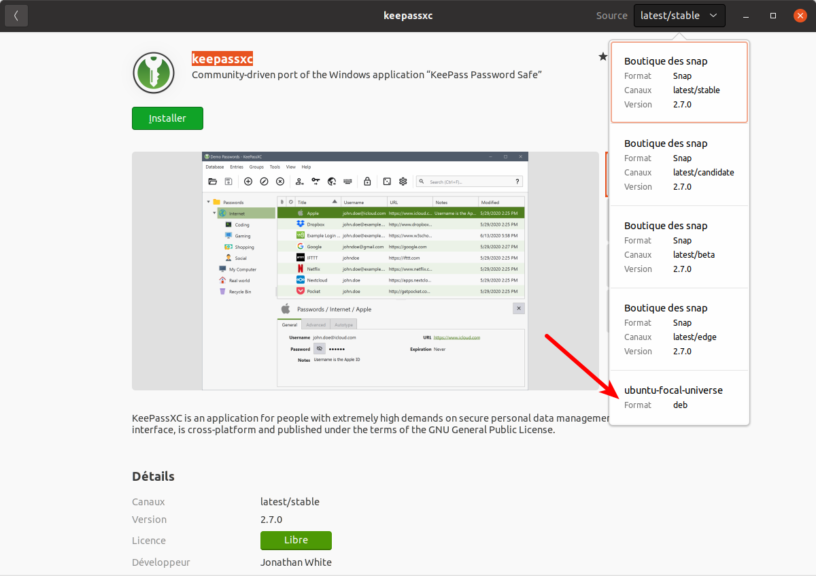Close the window with the orange button
Screen dimensions: 816x576
tap(800, 16)
